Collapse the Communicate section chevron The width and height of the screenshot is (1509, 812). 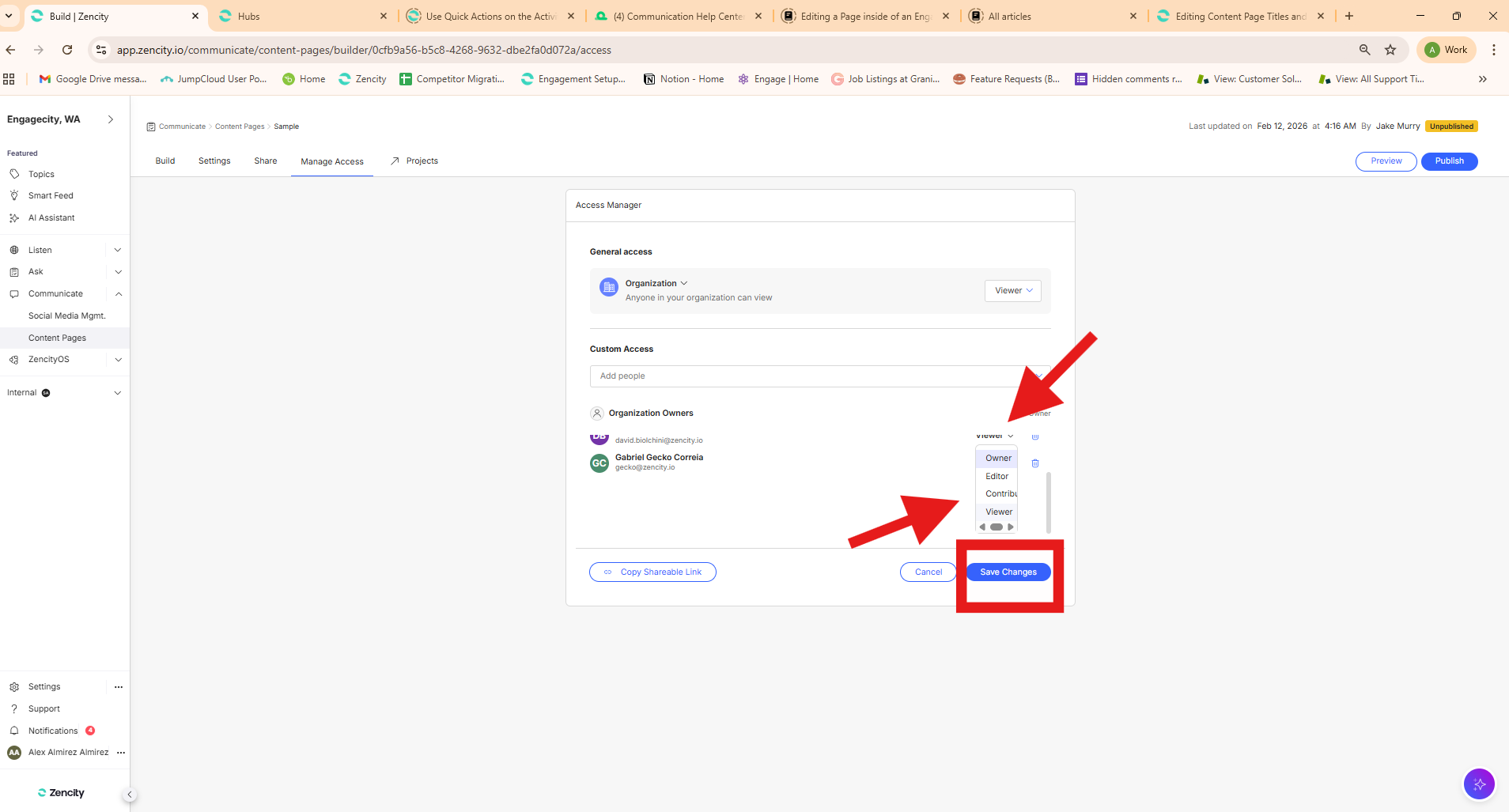coord(118,293)
